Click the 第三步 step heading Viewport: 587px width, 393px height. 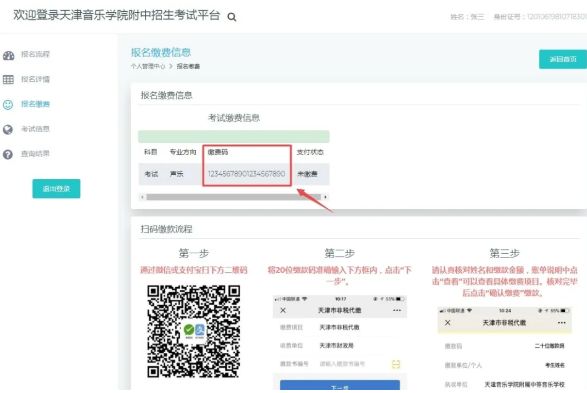505,253
